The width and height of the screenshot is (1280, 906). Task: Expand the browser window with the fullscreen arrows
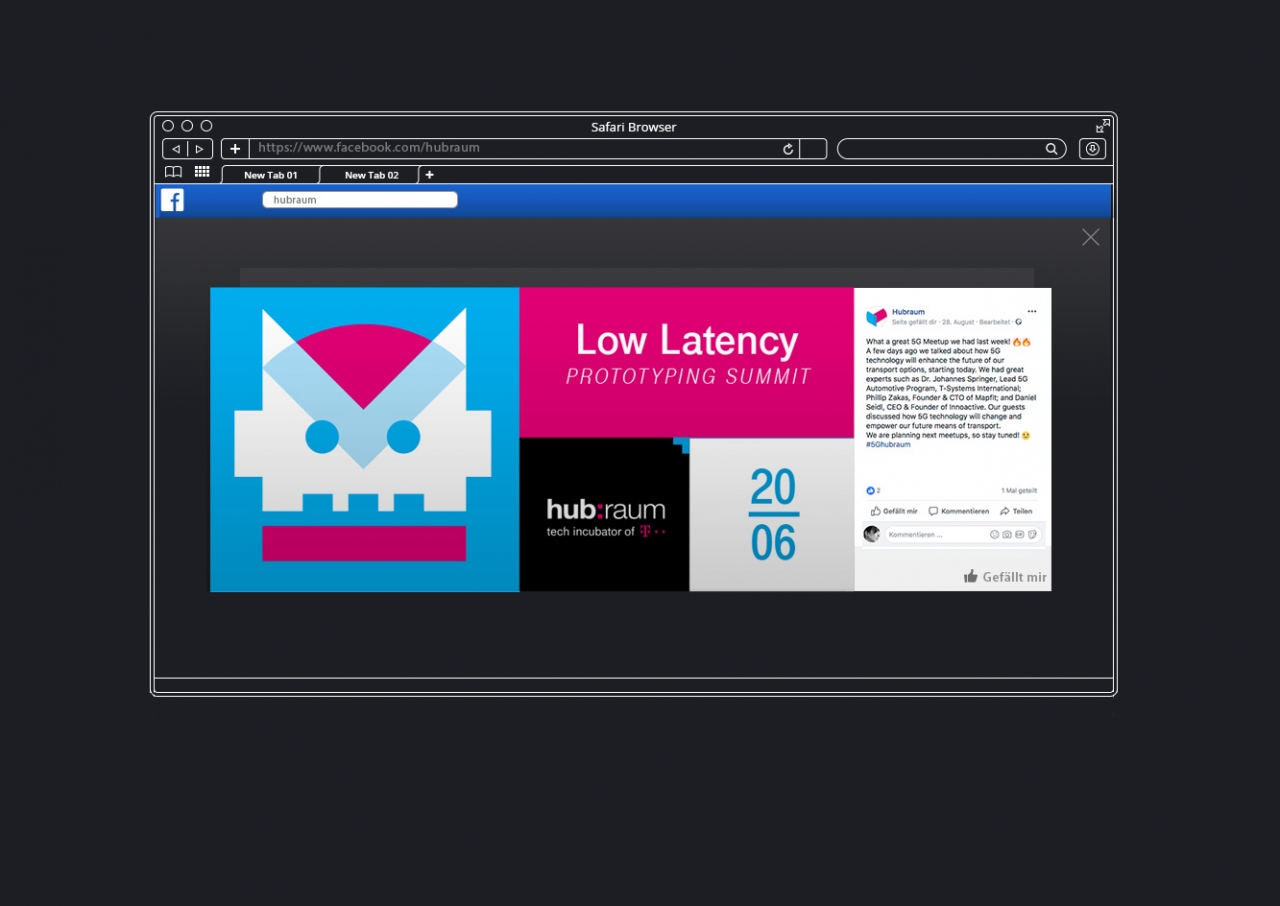coord(1103,126)
